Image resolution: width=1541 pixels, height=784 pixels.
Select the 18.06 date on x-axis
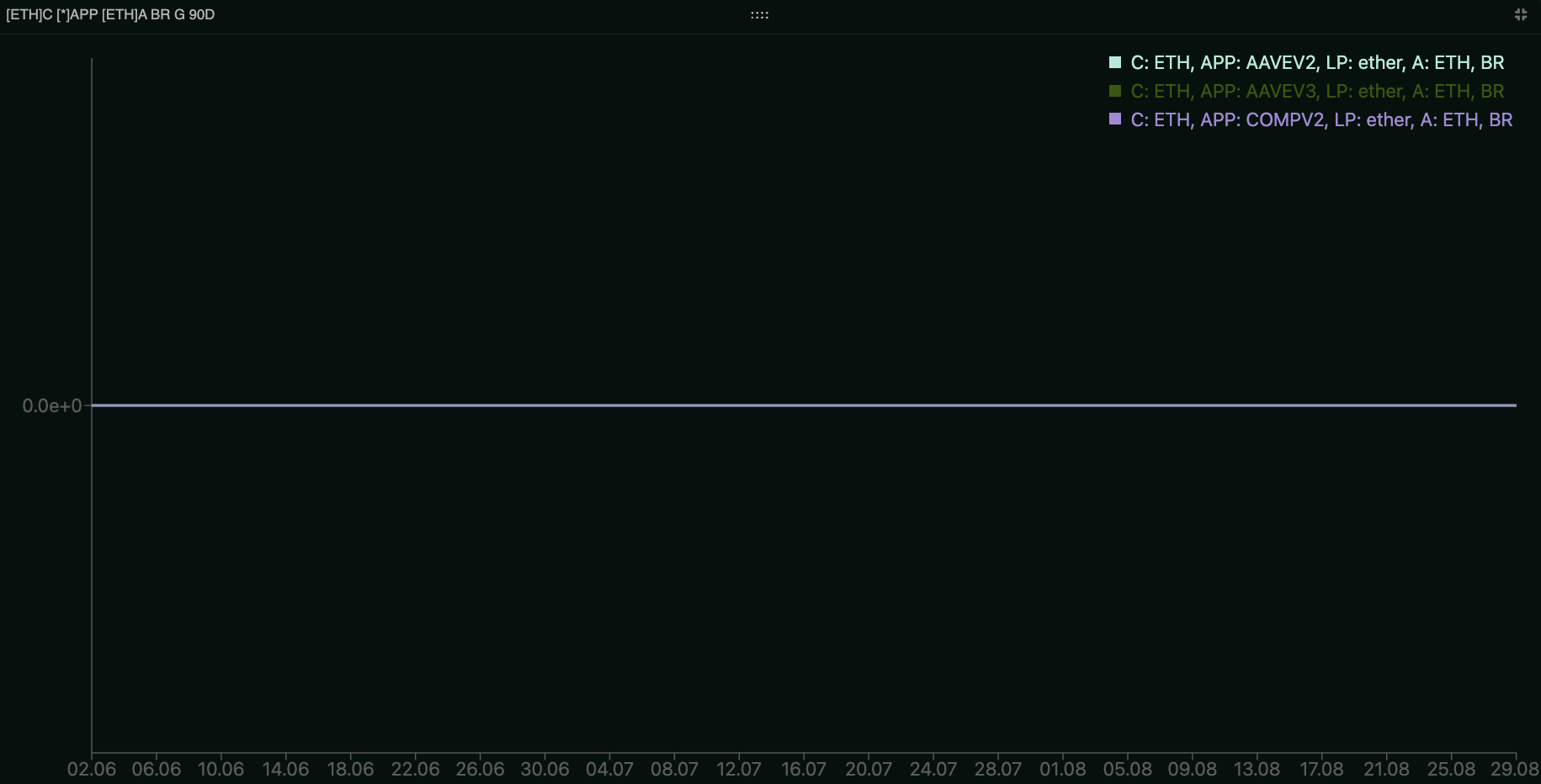350,769
